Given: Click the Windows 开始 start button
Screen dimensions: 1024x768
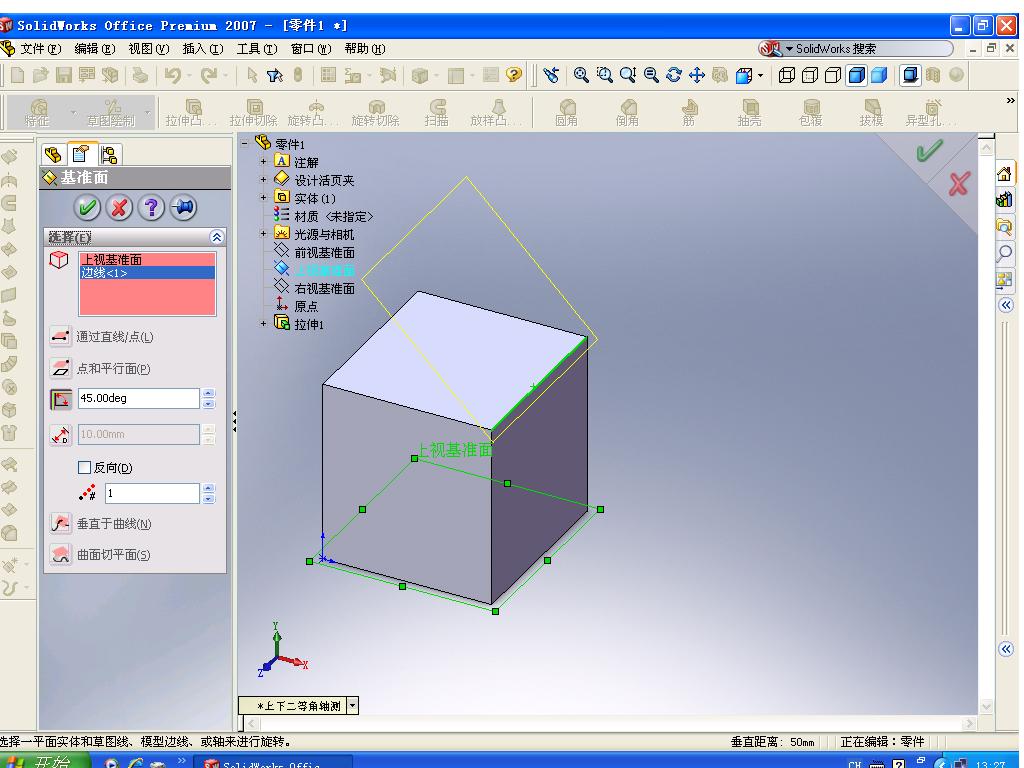Looking at the screenshot, I should click(x=43, y=761).
